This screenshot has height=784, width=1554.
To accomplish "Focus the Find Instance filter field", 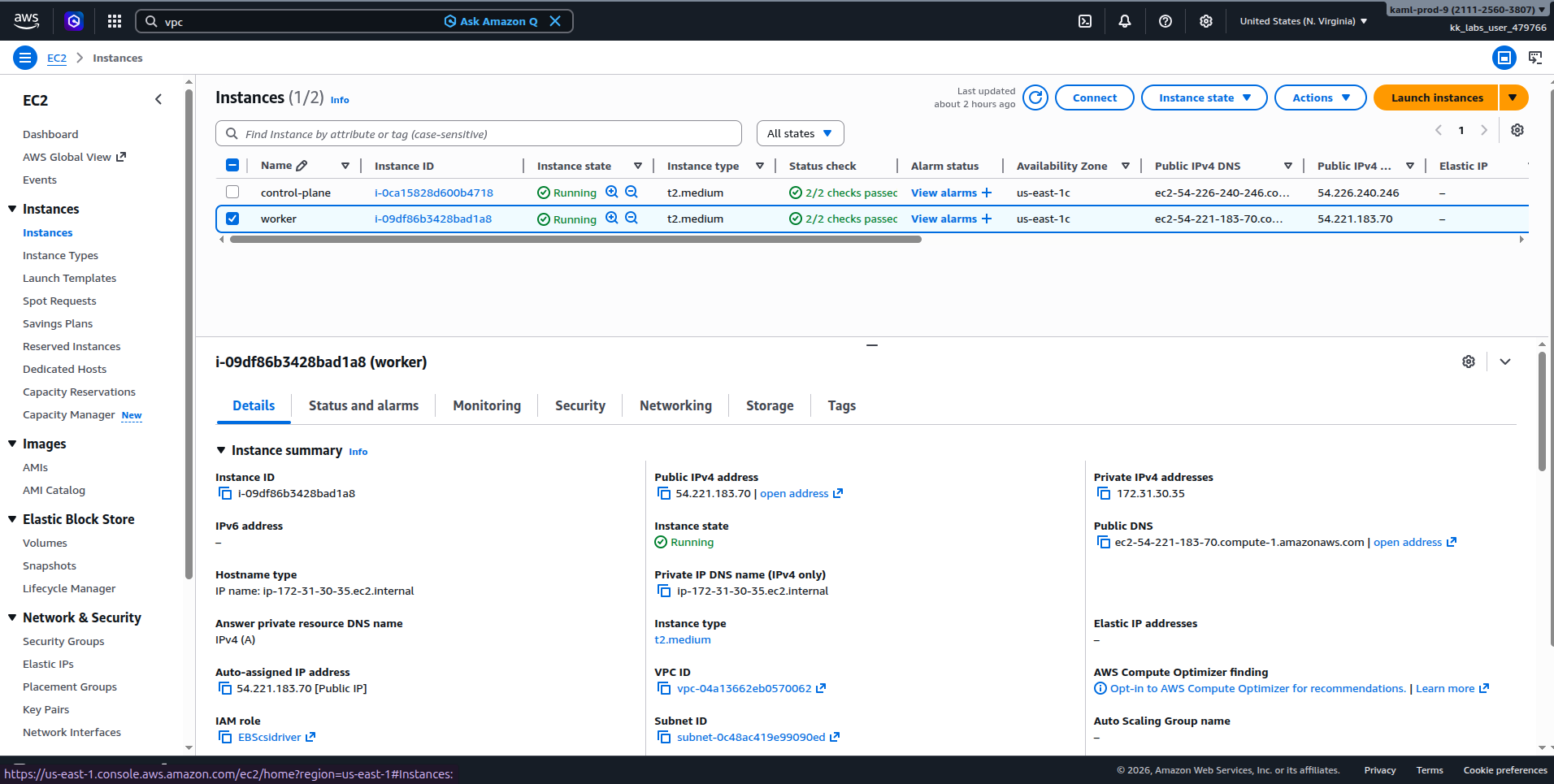I will tap(479, 133).
